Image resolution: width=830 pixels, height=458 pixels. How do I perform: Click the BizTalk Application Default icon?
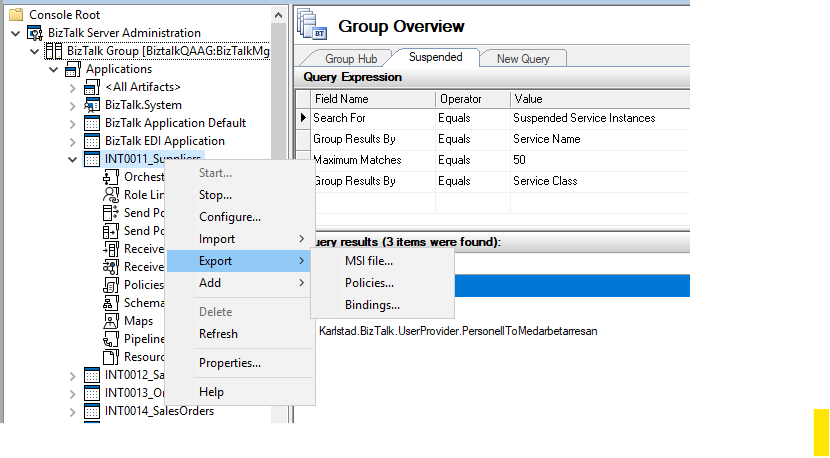click(x=92, y=123)
